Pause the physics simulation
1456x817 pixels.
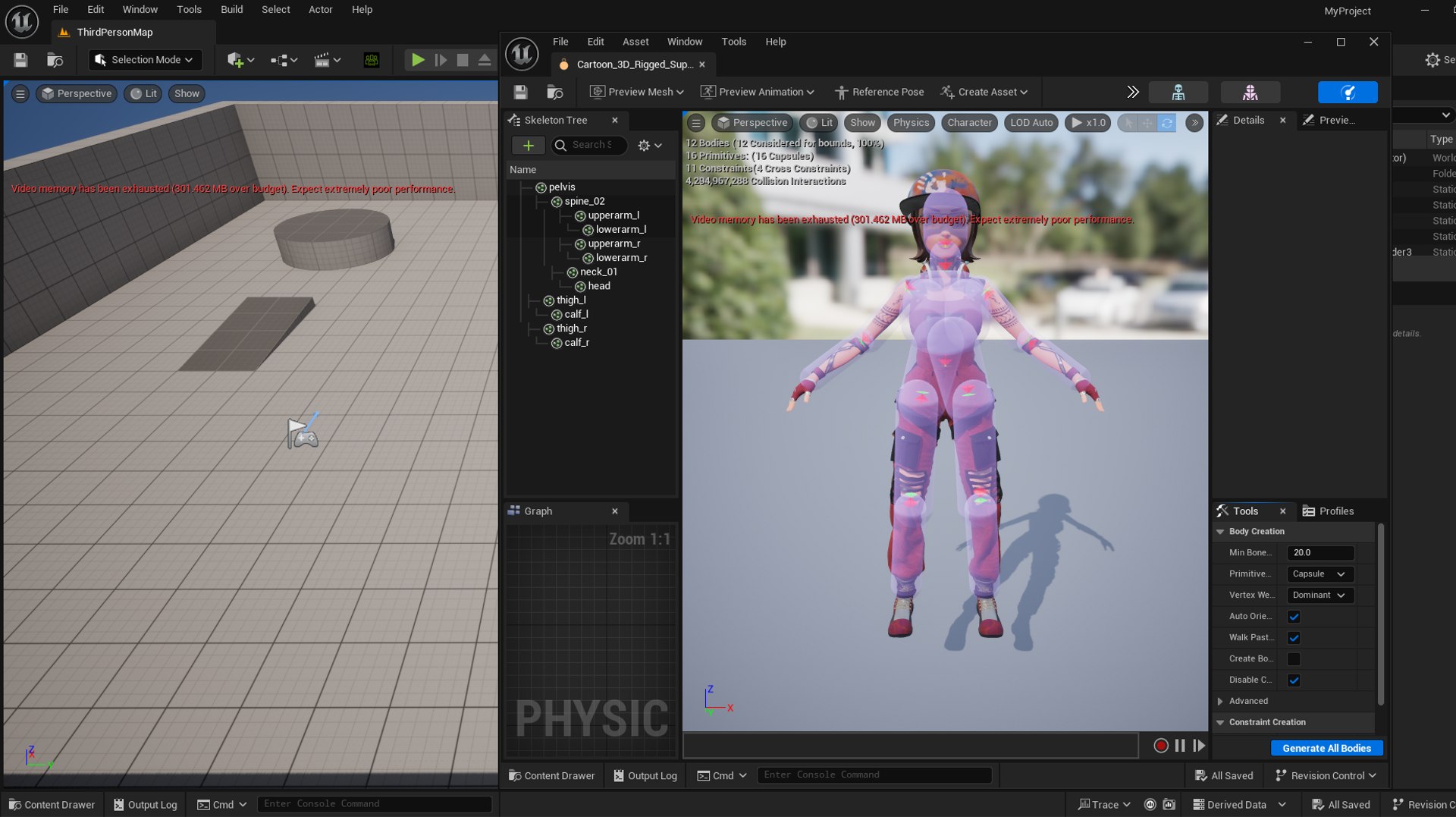1180,746
